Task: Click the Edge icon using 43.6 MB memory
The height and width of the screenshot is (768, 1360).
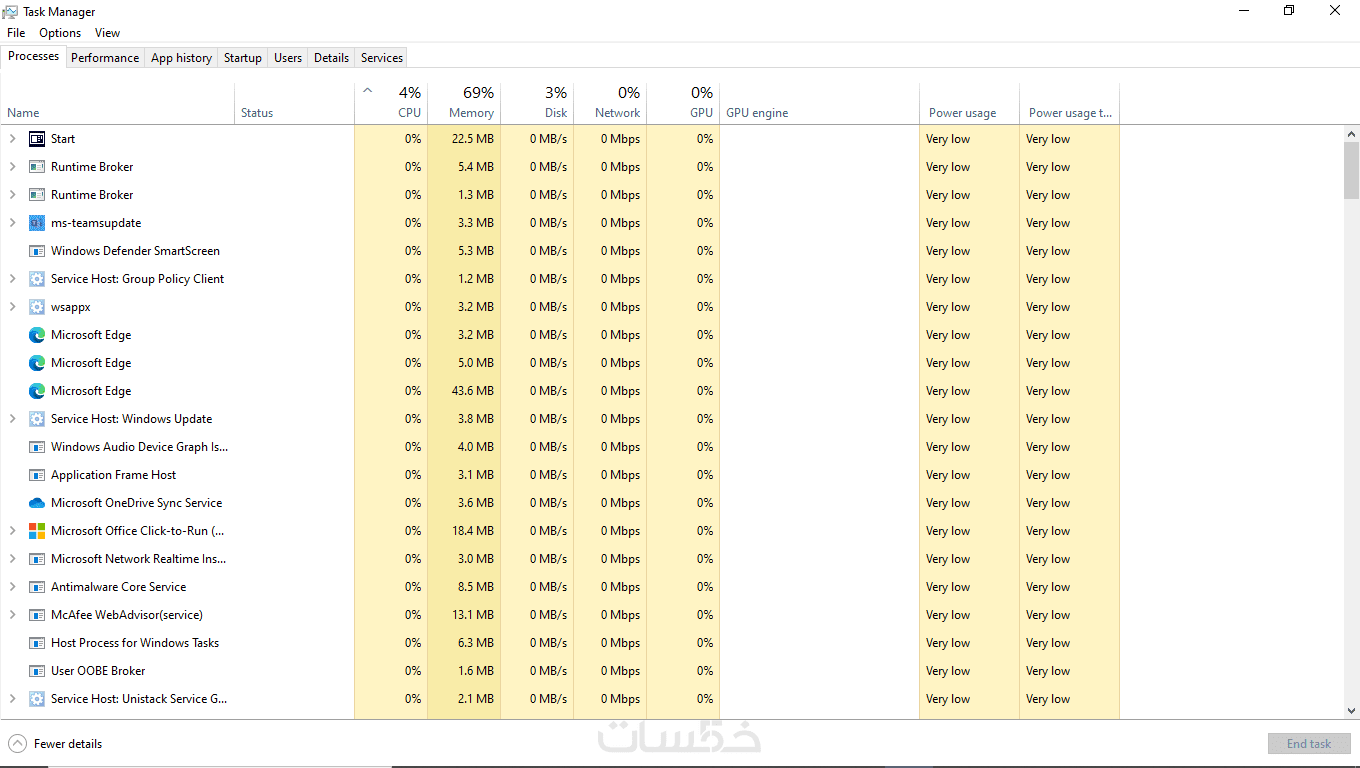Action: point(37,391)
